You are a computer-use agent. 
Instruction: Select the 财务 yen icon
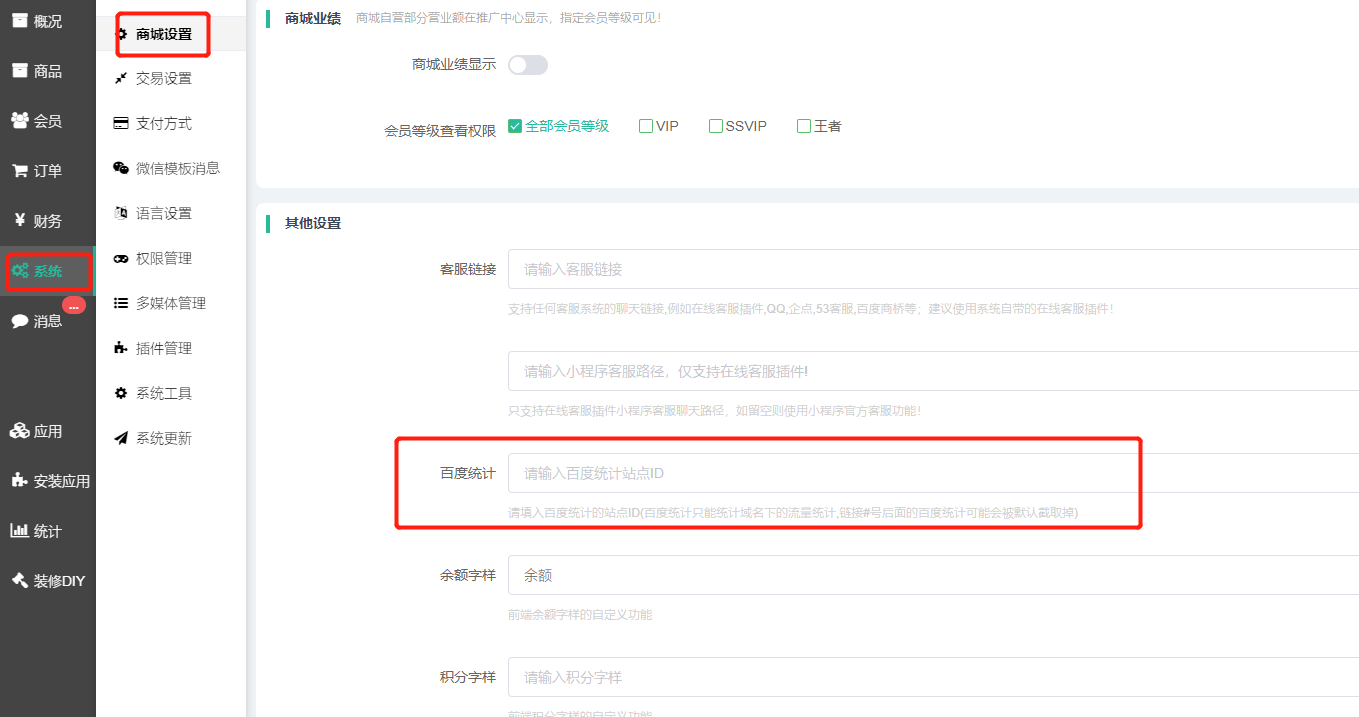19,221
